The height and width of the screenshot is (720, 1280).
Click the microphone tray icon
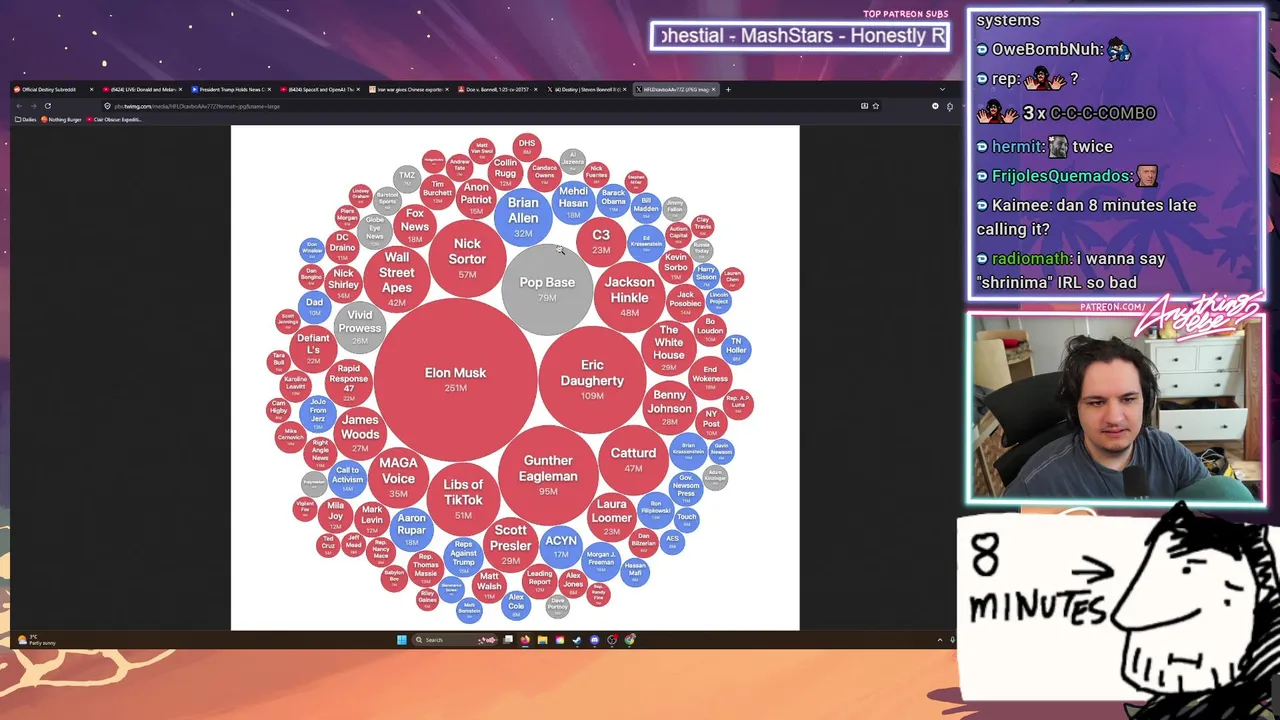point(952,640)
